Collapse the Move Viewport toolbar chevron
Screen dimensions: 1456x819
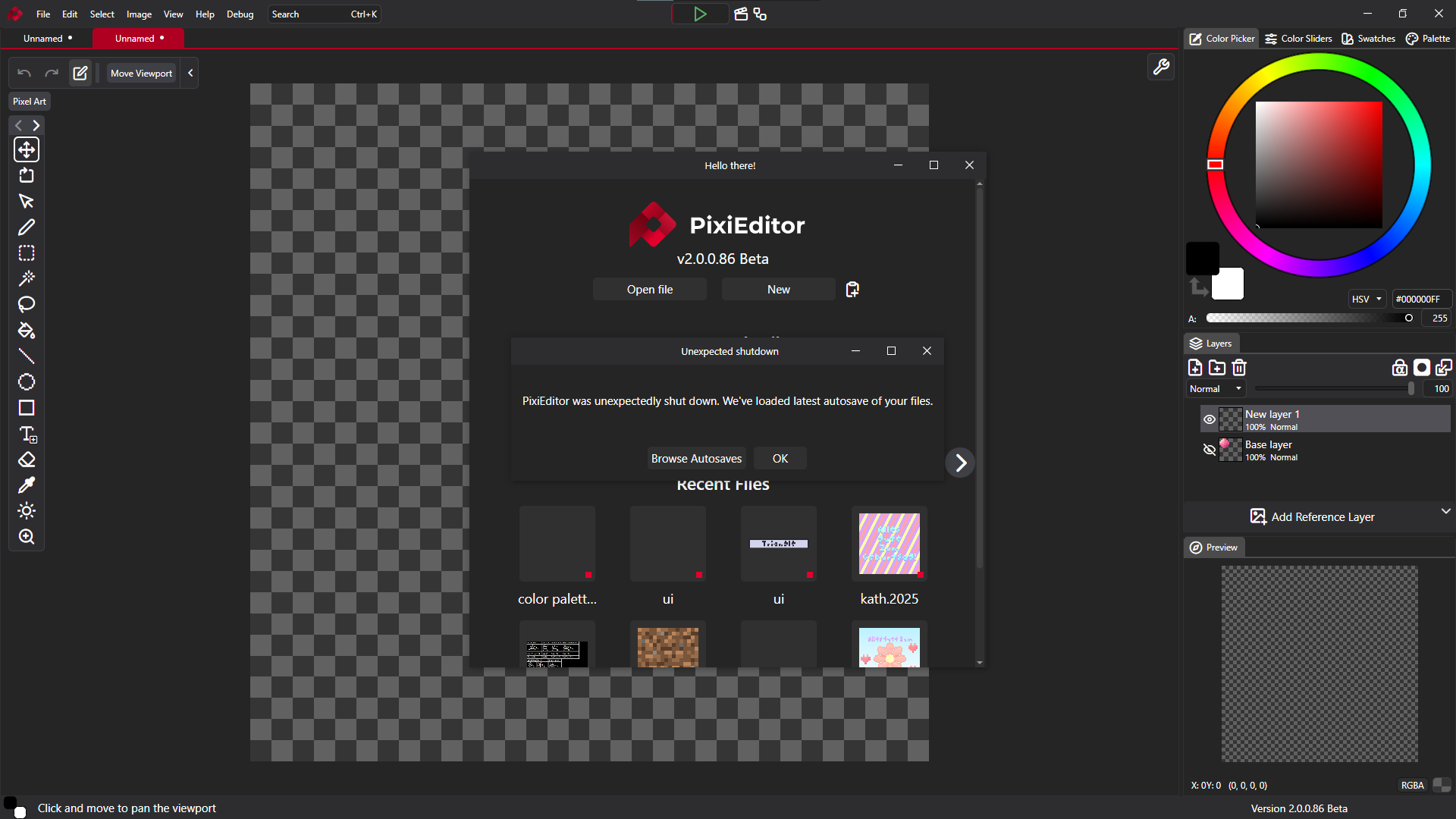[190, 74]
